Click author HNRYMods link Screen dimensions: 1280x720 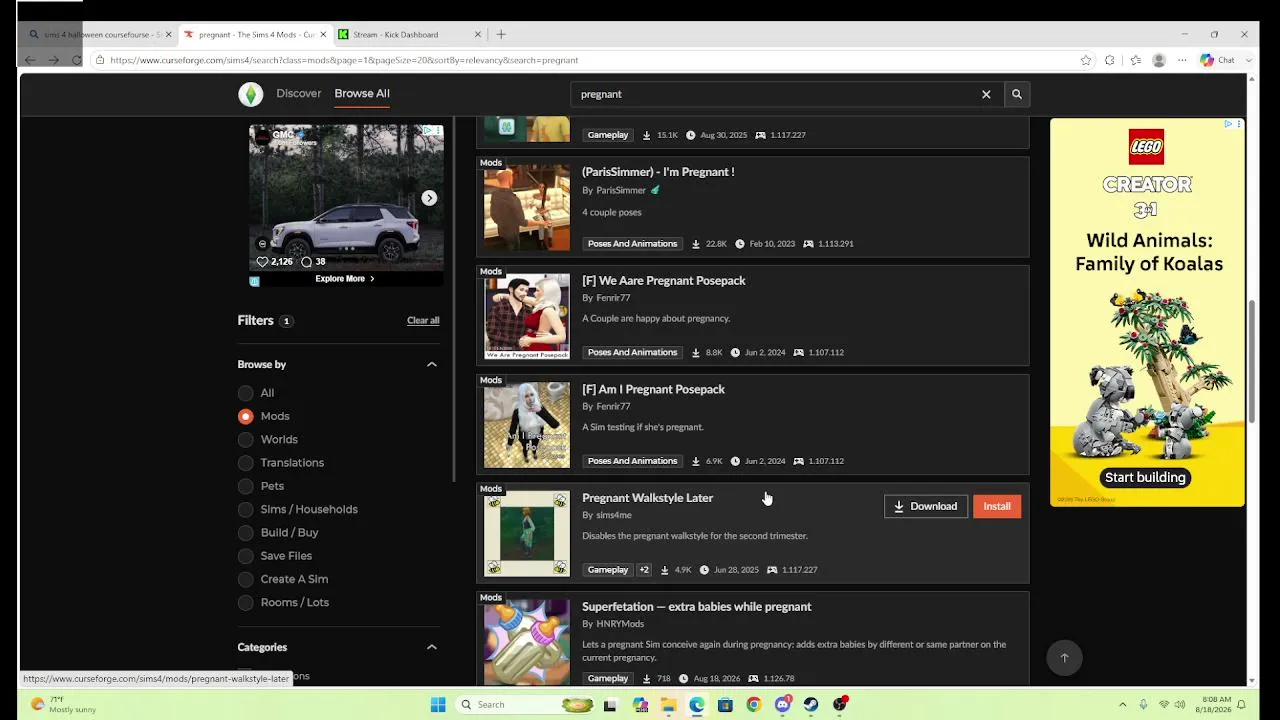620,624
